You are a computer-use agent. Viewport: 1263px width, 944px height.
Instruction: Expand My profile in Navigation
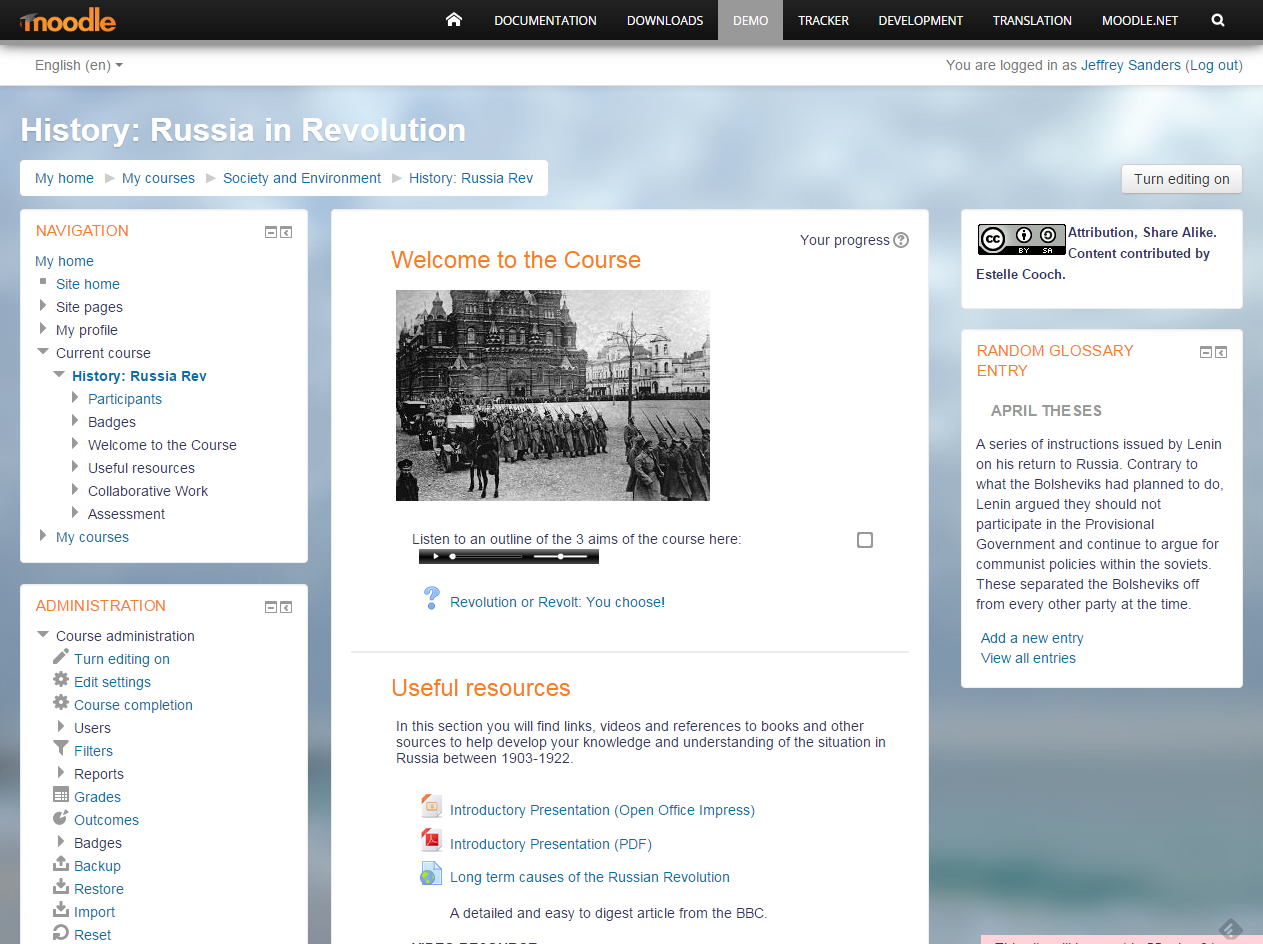click(x=43, y=329)
